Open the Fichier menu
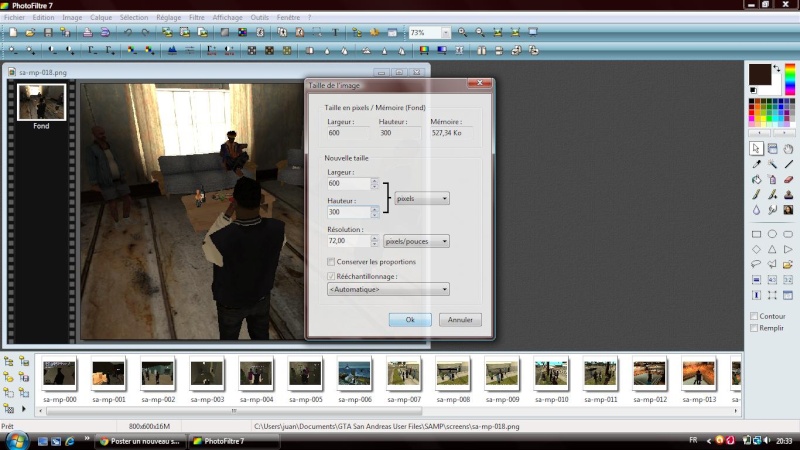 (14, 17)
